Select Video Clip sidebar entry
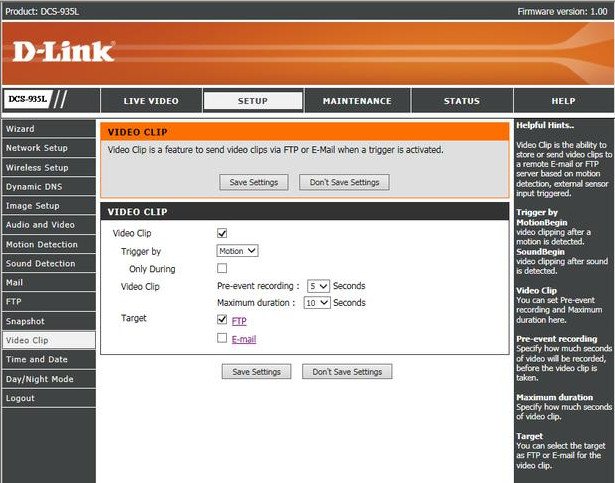Viewport: 615px width, 483px height. point(49,340)
